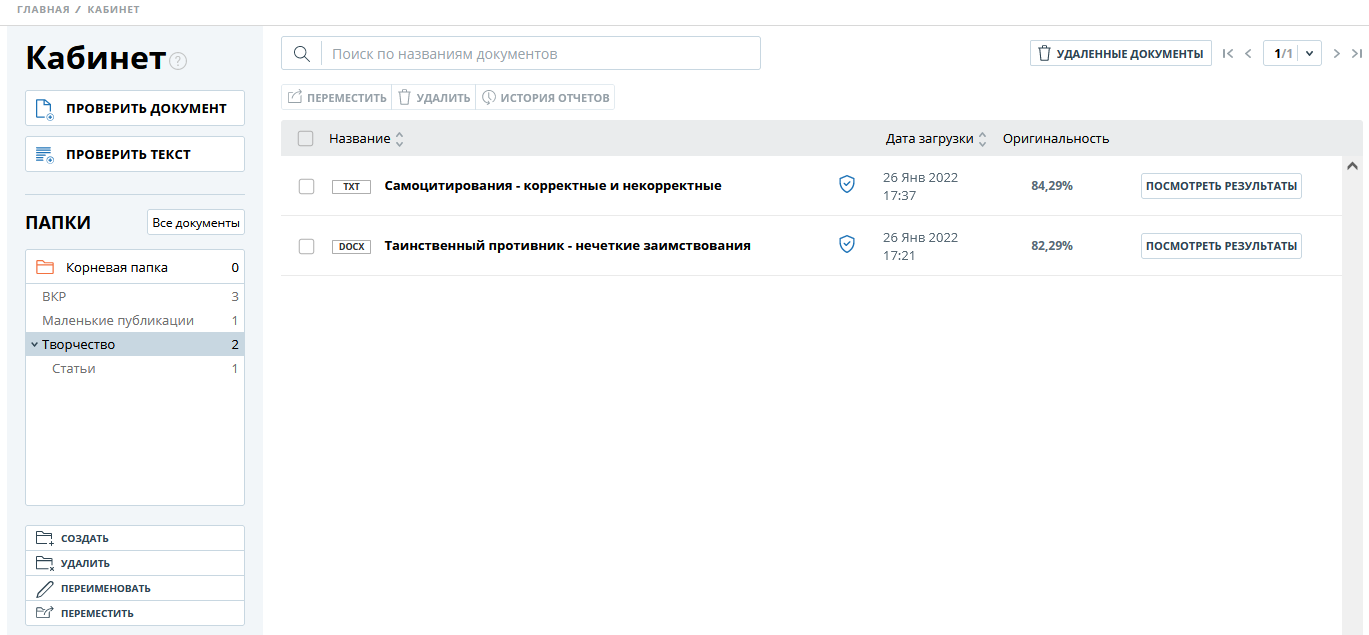Go to the first page arrow
The image size is (1369, 635).
click(1228, 54)
